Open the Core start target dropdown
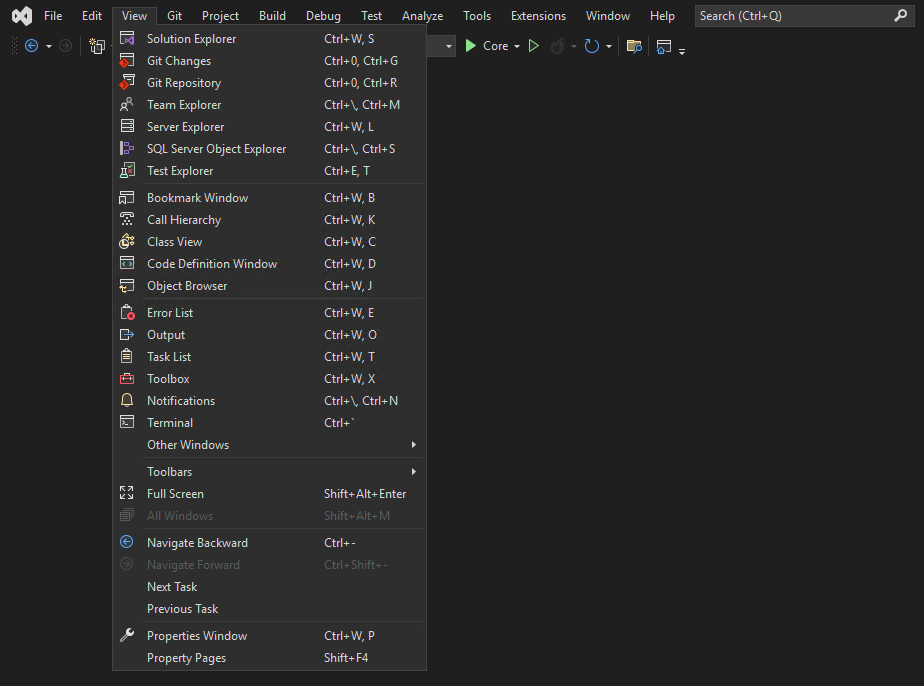 tap(517, 46)
